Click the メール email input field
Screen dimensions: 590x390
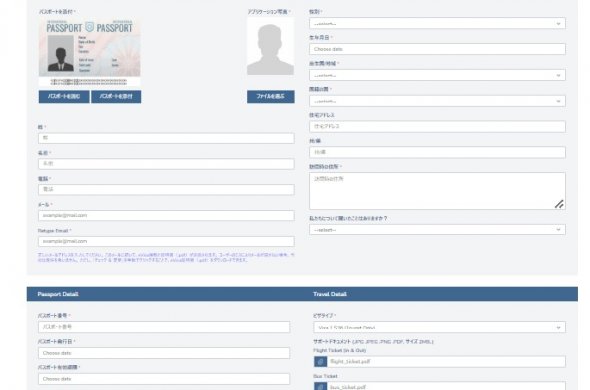coord(166,215)
